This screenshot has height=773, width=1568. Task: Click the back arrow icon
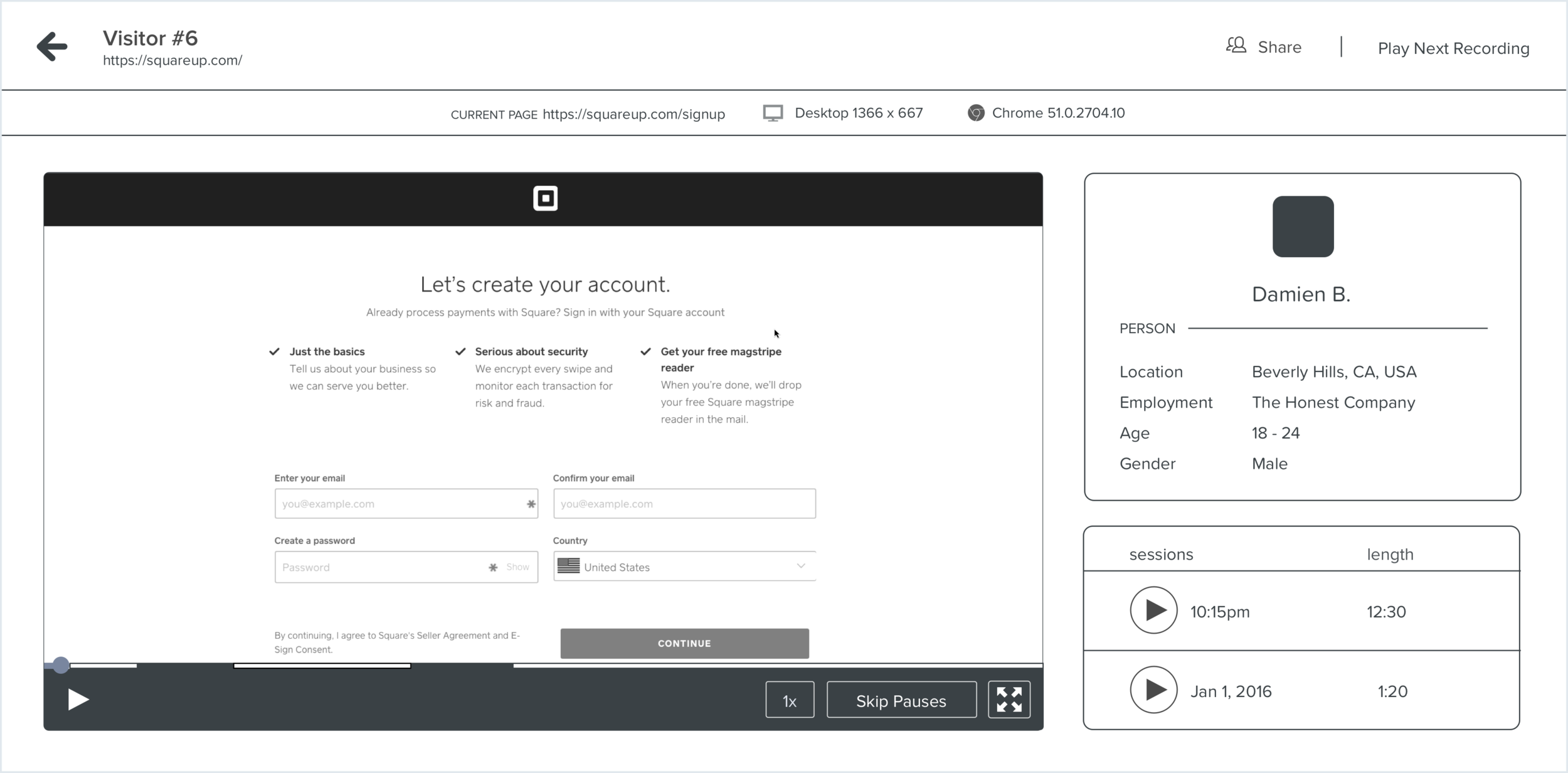coord(52,46)
